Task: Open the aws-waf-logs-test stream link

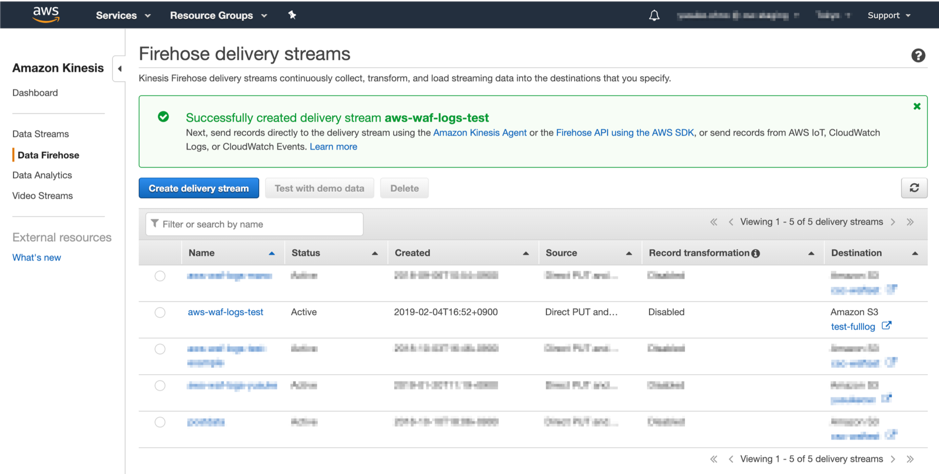Action: pos(225,312)
